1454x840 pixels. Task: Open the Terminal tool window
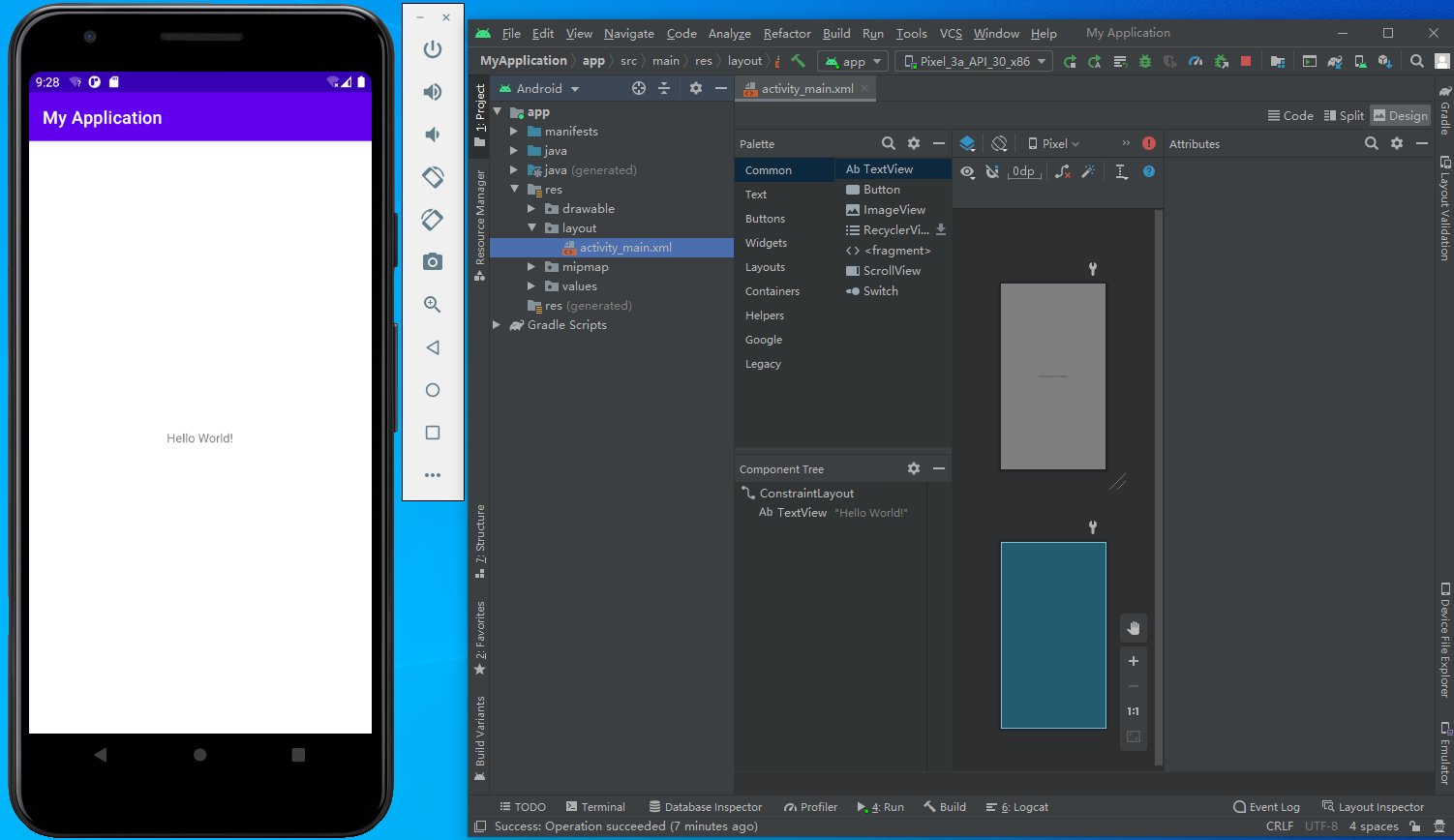click(595, 806)
